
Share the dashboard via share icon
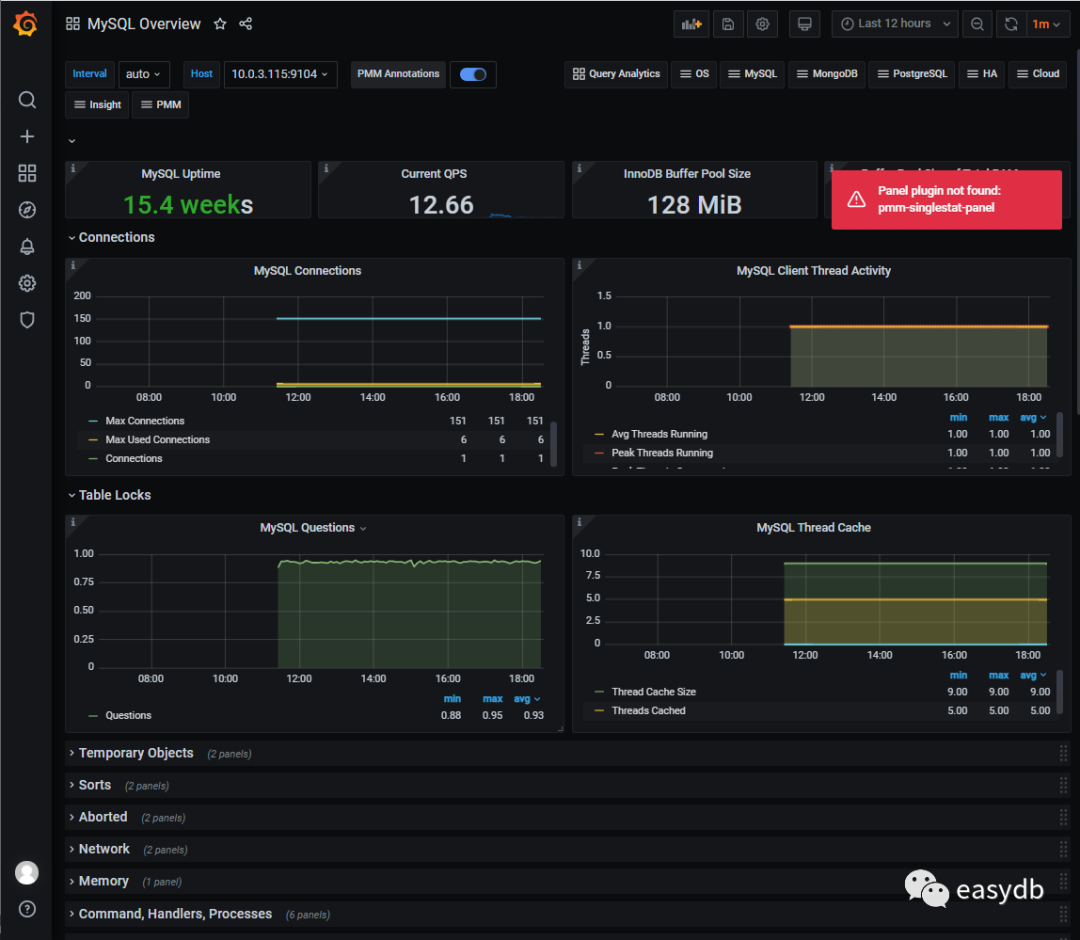[x=246, y=24]
